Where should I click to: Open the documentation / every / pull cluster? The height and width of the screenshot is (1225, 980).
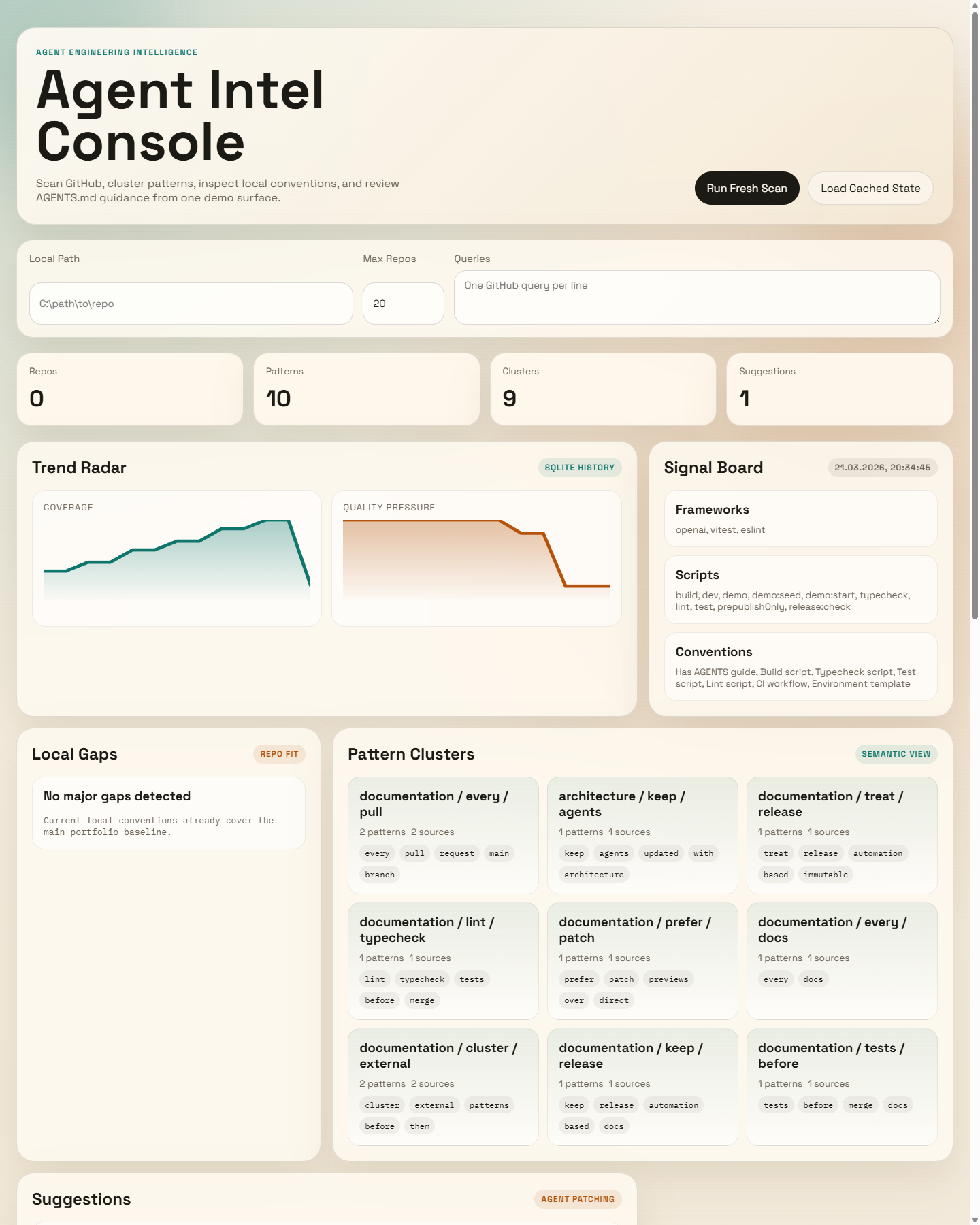(x=443, y=836)
